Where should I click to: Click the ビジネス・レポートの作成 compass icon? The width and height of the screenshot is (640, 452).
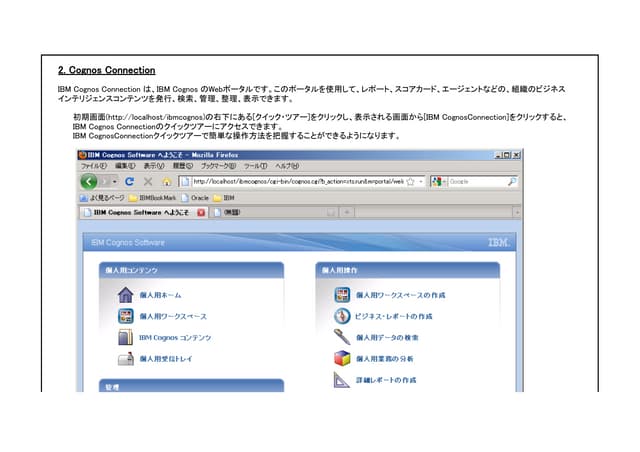pos(342,316)
